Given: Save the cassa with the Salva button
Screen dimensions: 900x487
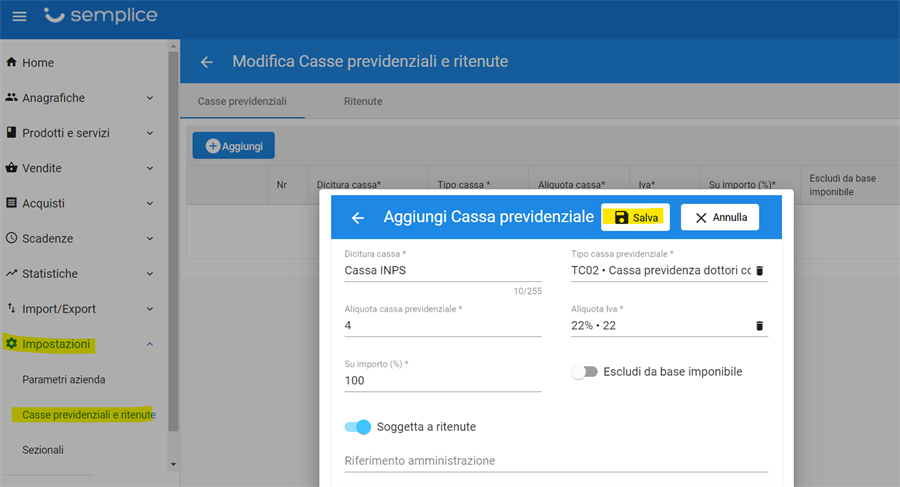Looking at the screenshot, I should (635, 217).
